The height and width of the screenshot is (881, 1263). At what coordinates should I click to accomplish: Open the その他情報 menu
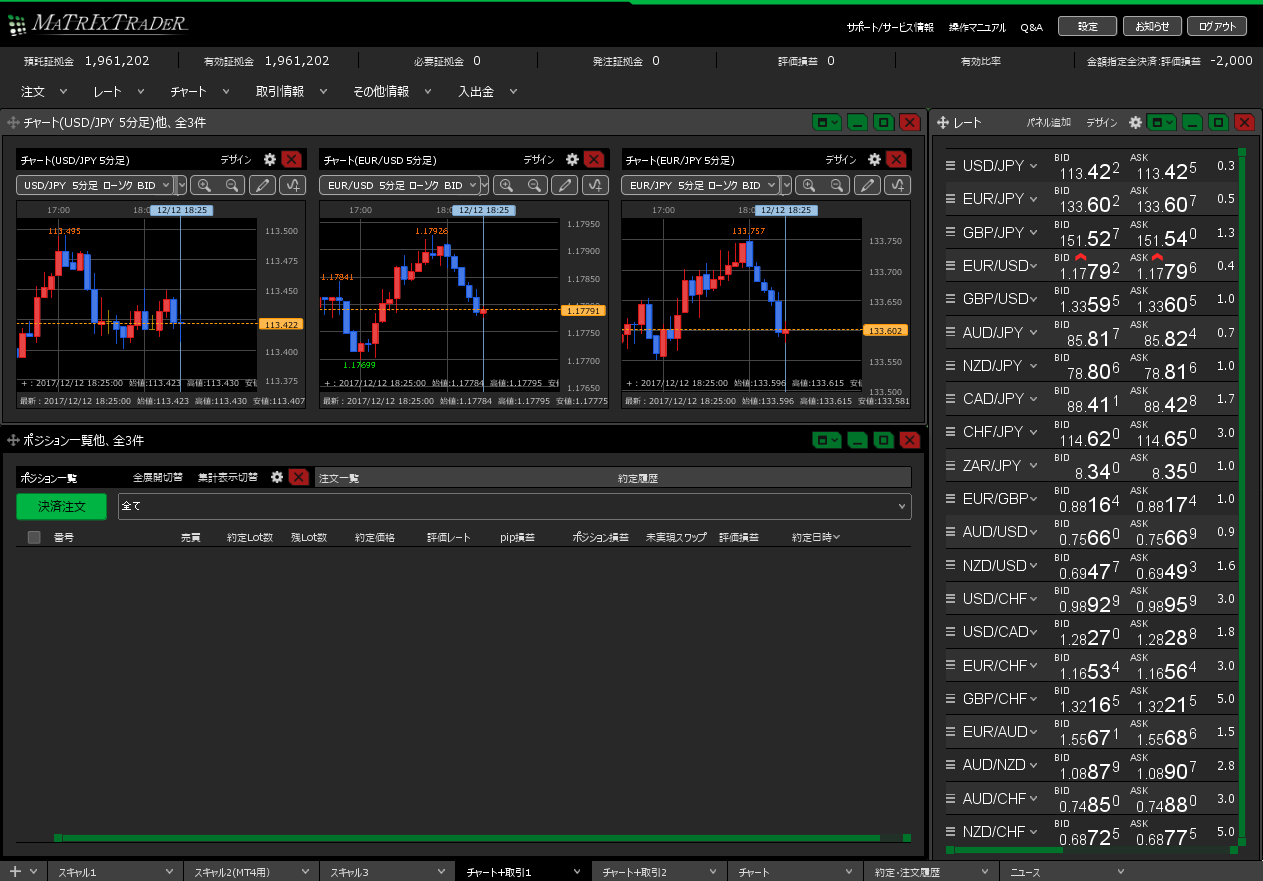tap(392, 92)
